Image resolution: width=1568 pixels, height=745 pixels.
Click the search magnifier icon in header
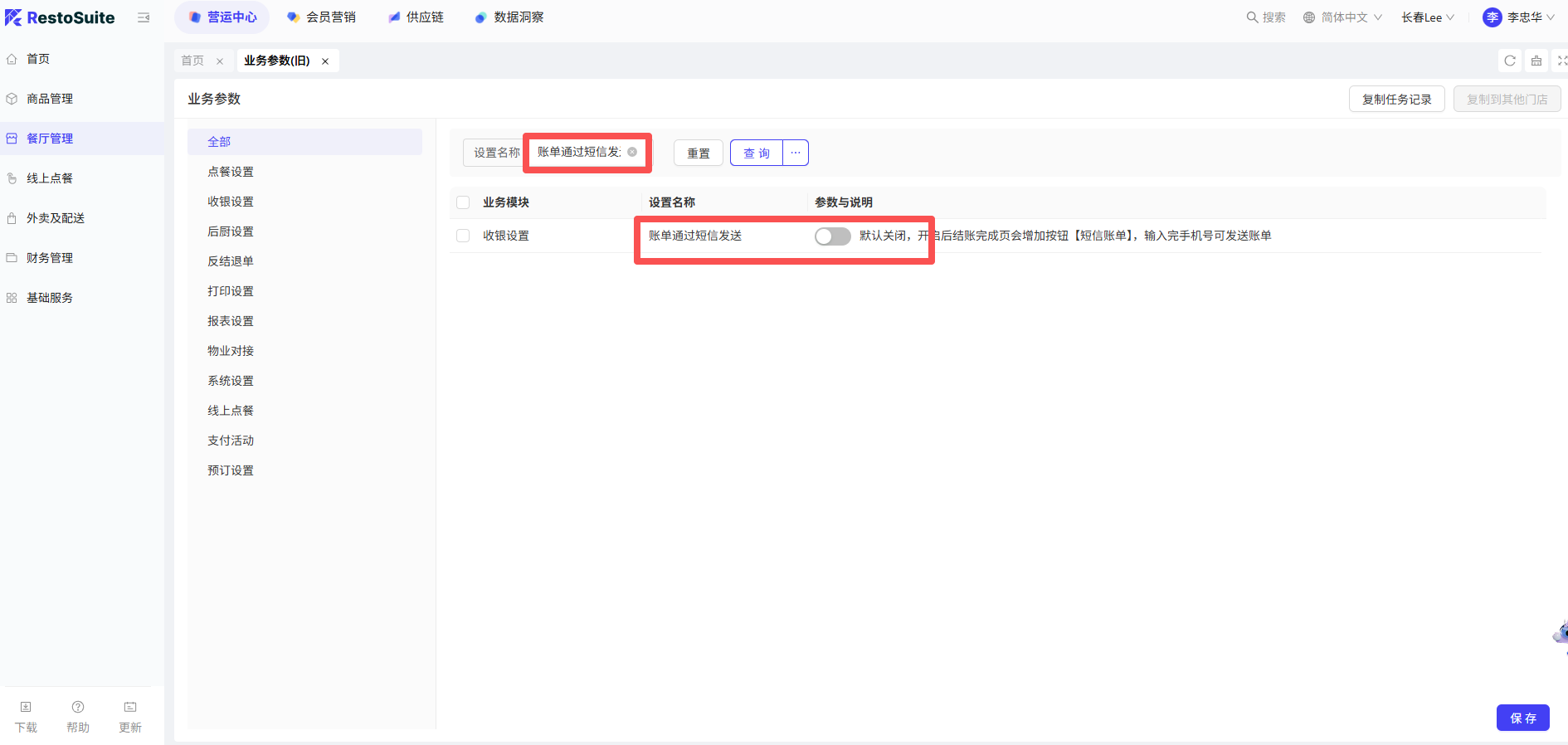point(1252,17)
